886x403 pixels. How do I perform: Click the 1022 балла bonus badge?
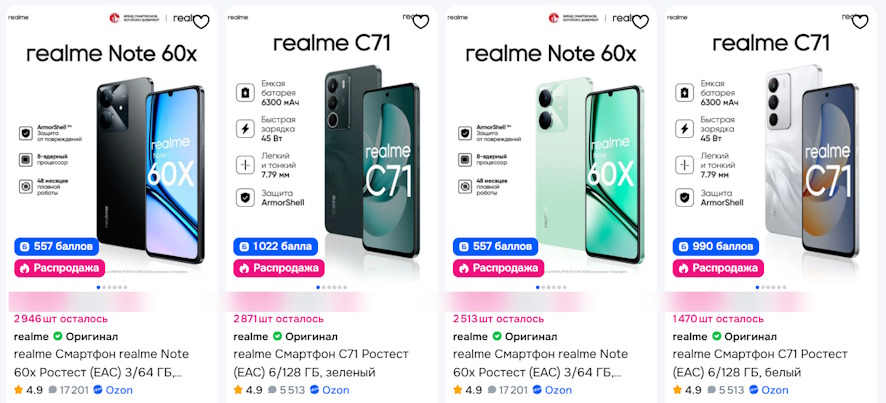pyautogui.click(x=276, y=246)
